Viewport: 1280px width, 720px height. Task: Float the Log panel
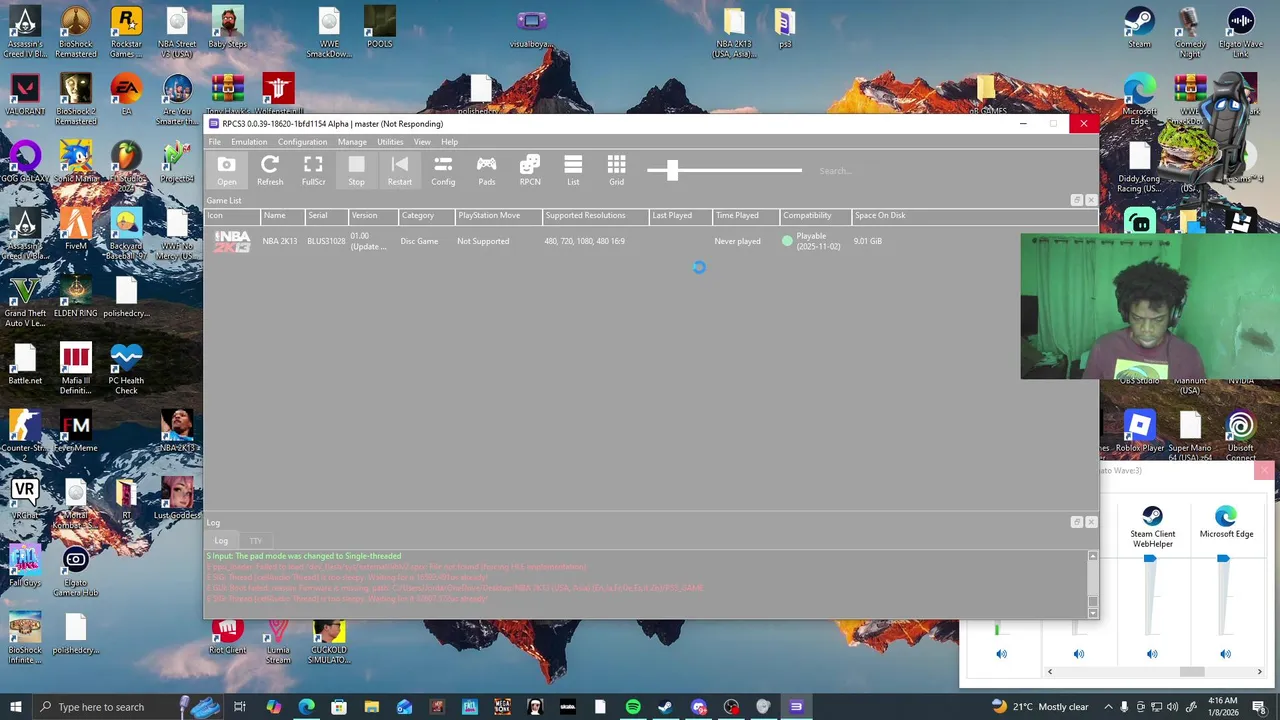(1076, 522)
